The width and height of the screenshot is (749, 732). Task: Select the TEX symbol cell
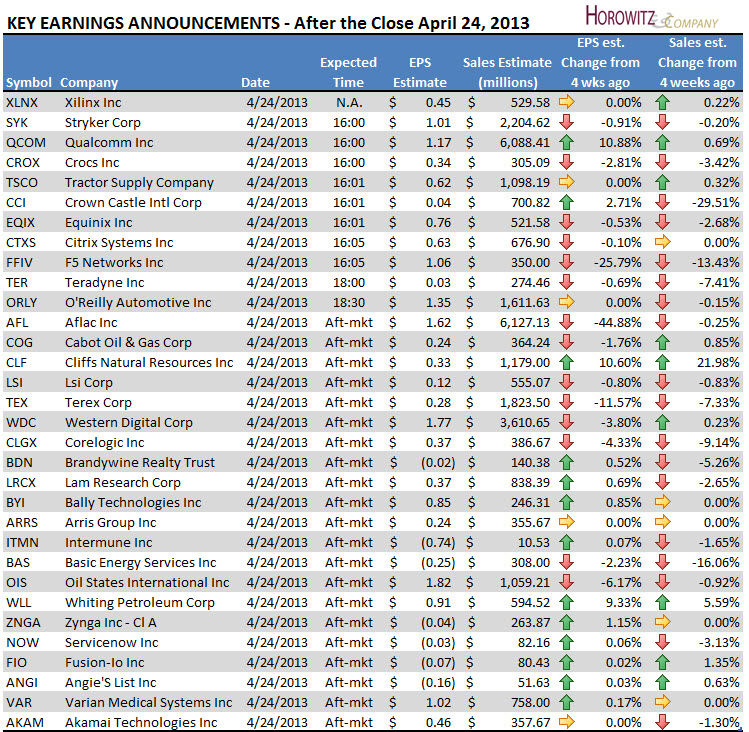[17, 402]
